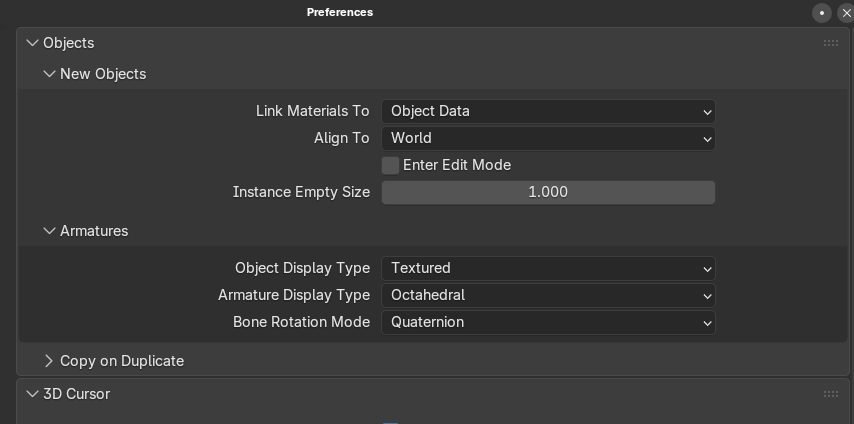Click the 3D Cursor panel drag grip
Screen dimensions: 854x424
tap(830, 394)
